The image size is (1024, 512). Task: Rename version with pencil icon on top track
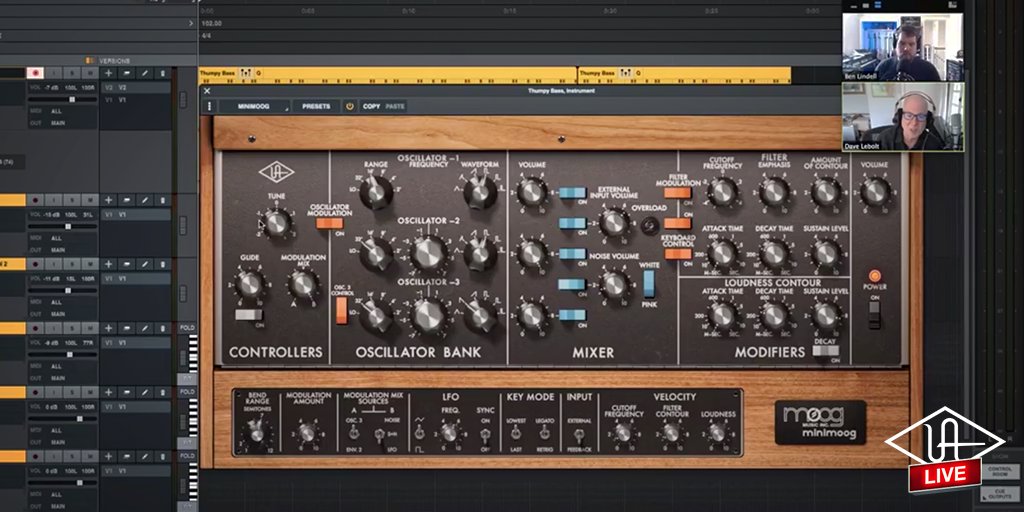145,73
